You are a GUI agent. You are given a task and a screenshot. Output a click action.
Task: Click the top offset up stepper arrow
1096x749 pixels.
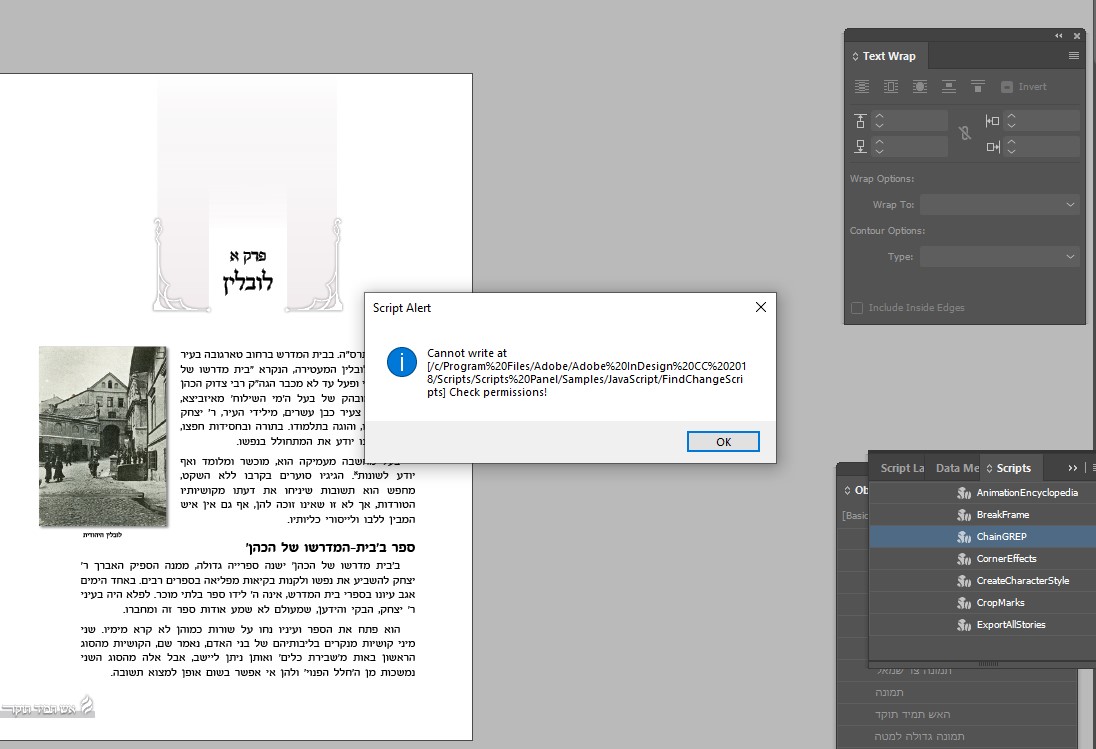(x=879, y=116)
